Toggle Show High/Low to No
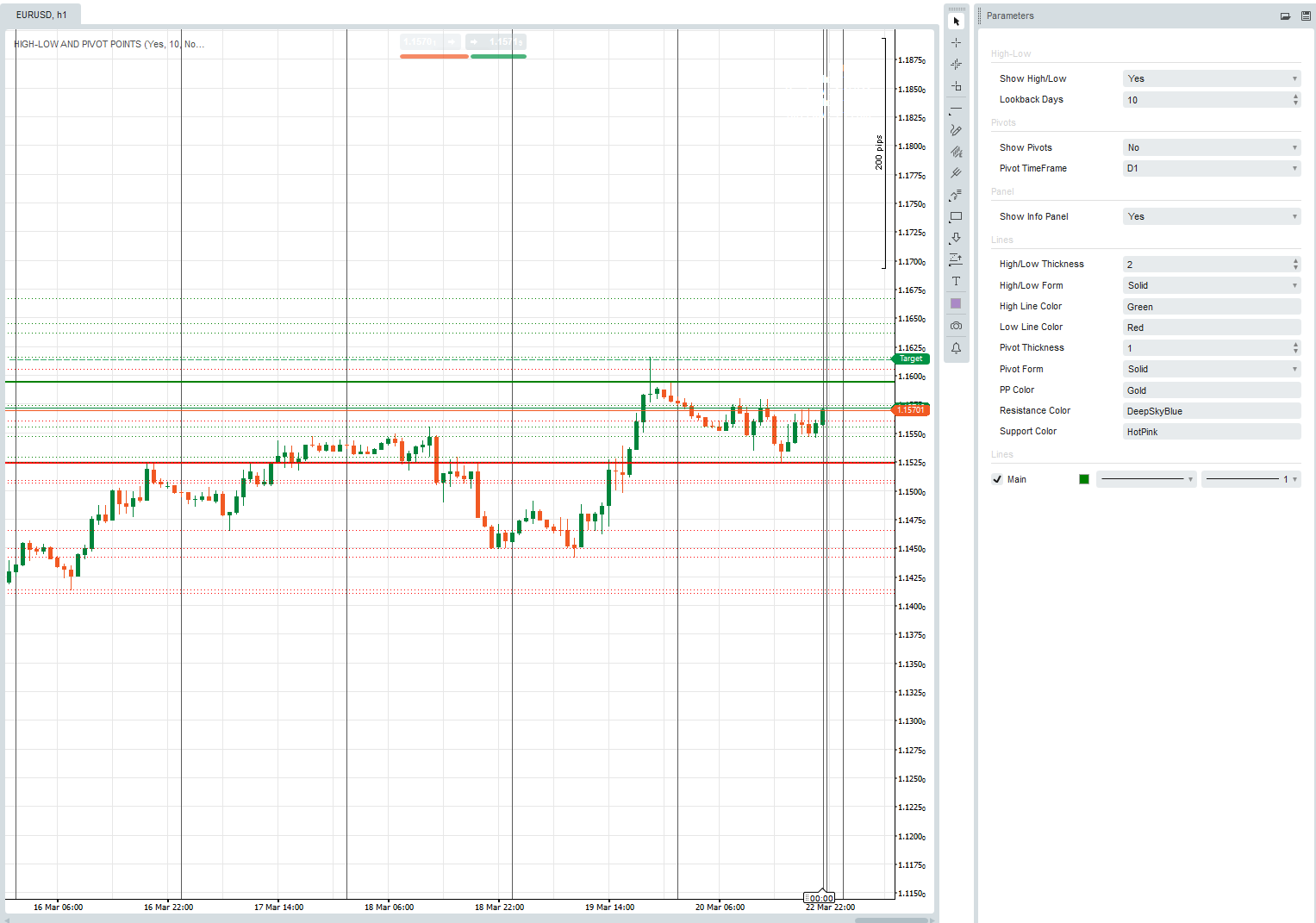Image resolution: width=1316 pixels, height=923 pixels. point(1211,78)
